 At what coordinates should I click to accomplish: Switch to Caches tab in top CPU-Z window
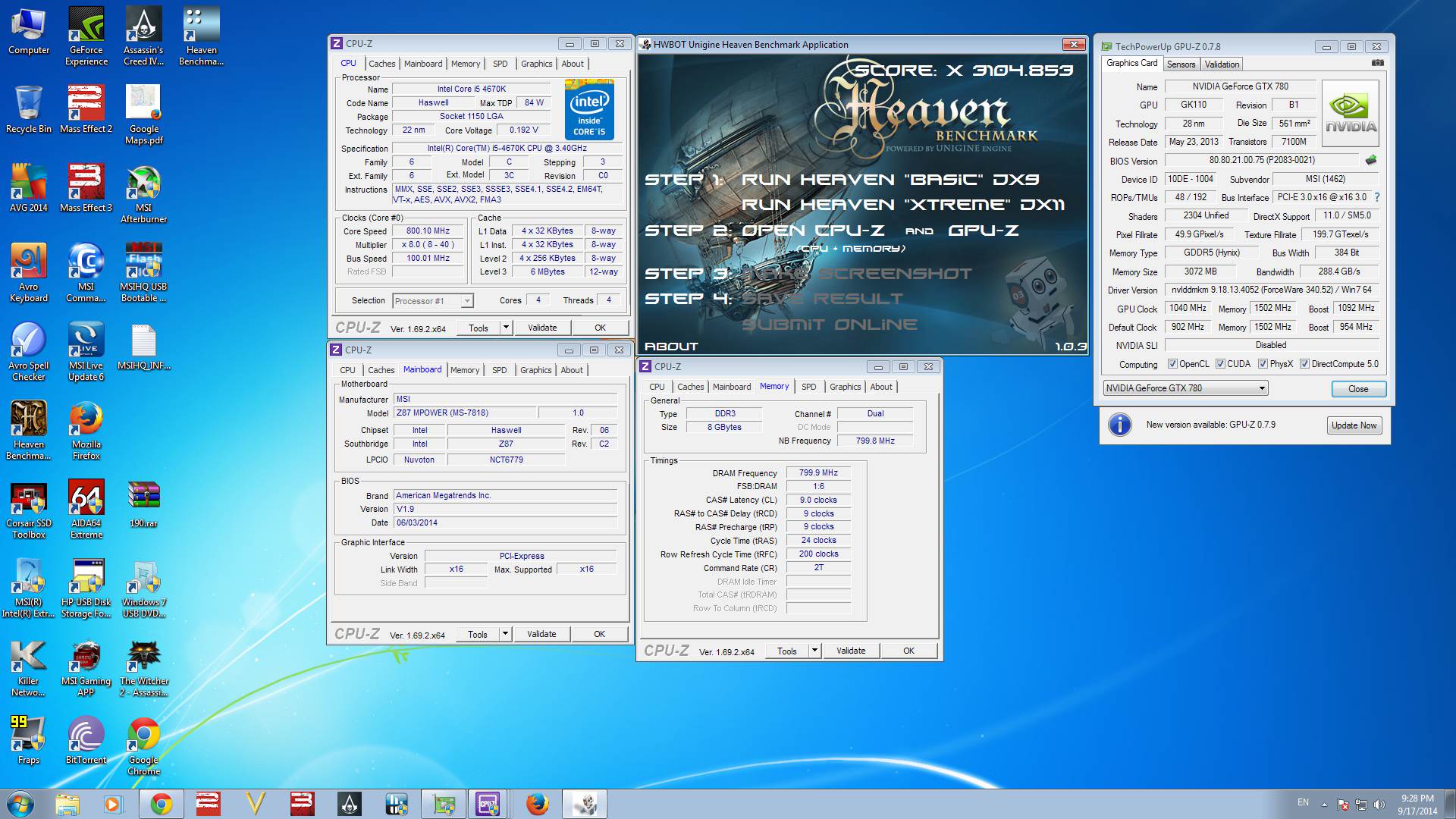pyautogui.click(x=381, y=64)
